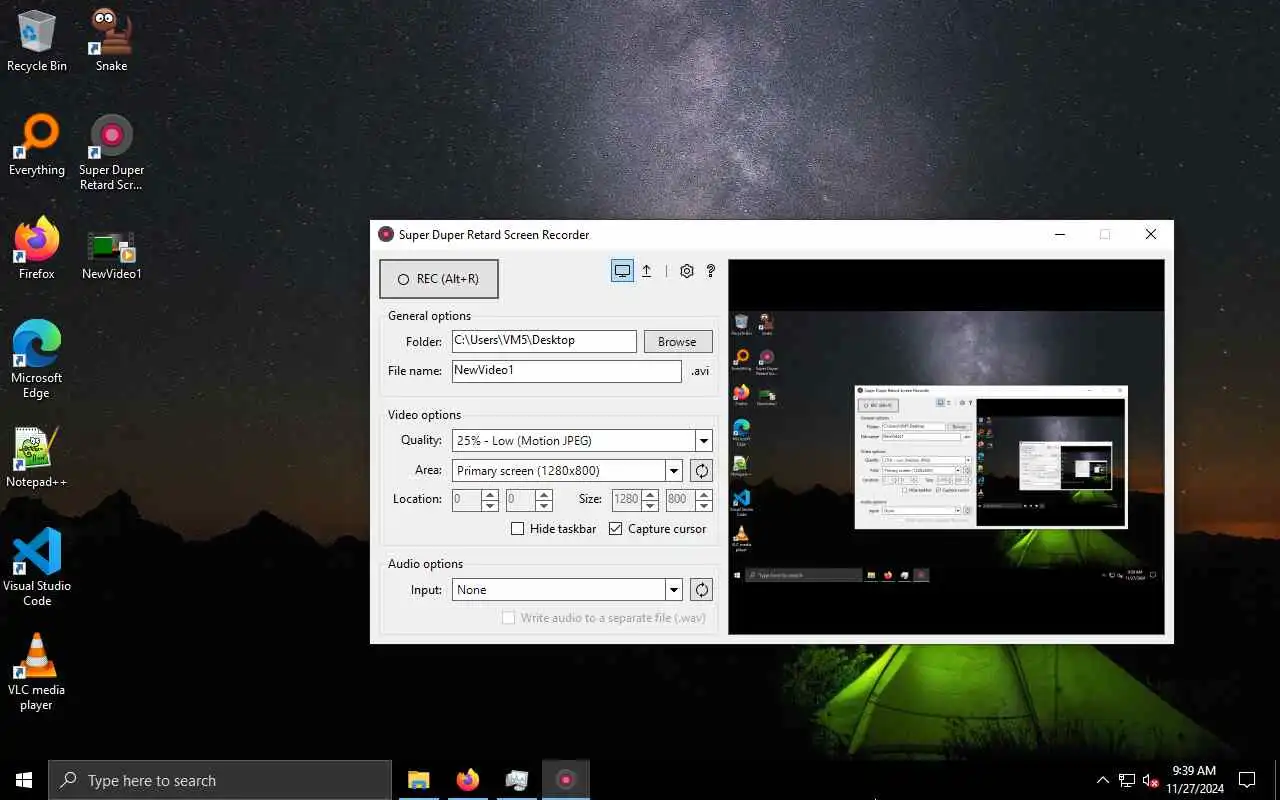
Task: Click the screen recorder taskbar icon
Action: 566,780
